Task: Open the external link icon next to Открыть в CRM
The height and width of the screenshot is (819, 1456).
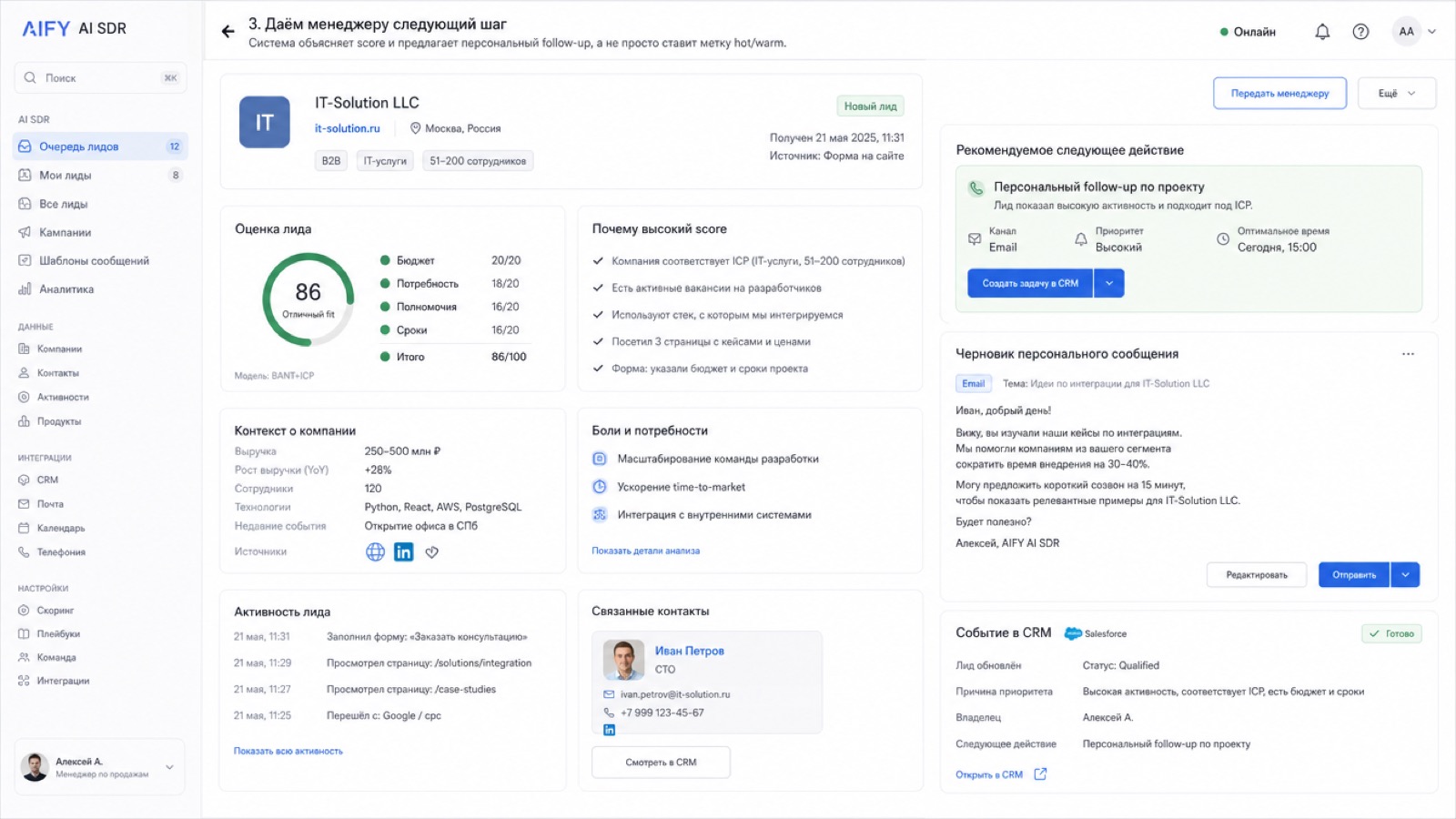Action: tap(1040, 774)
